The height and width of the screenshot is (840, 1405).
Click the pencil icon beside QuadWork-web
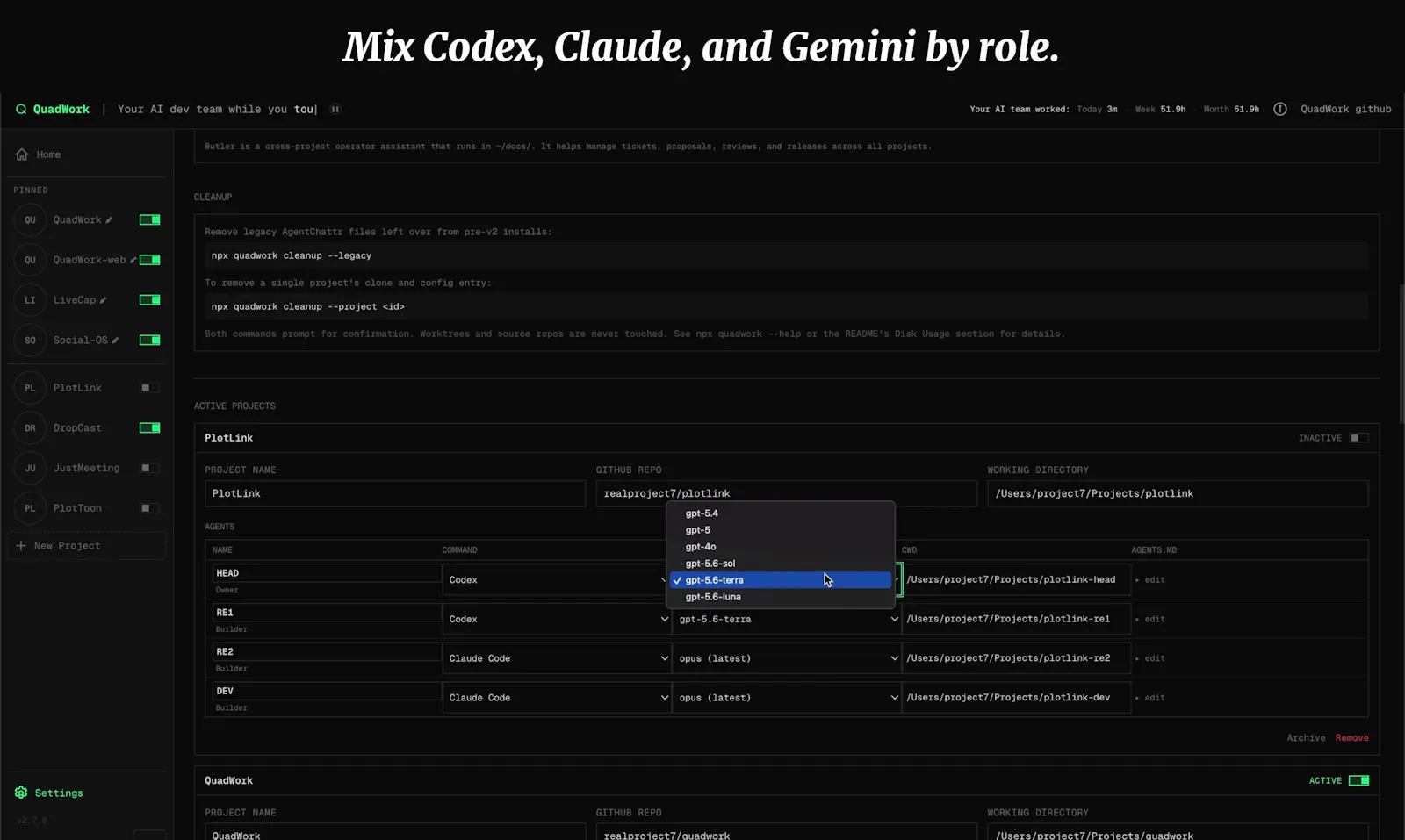(133, 260)
